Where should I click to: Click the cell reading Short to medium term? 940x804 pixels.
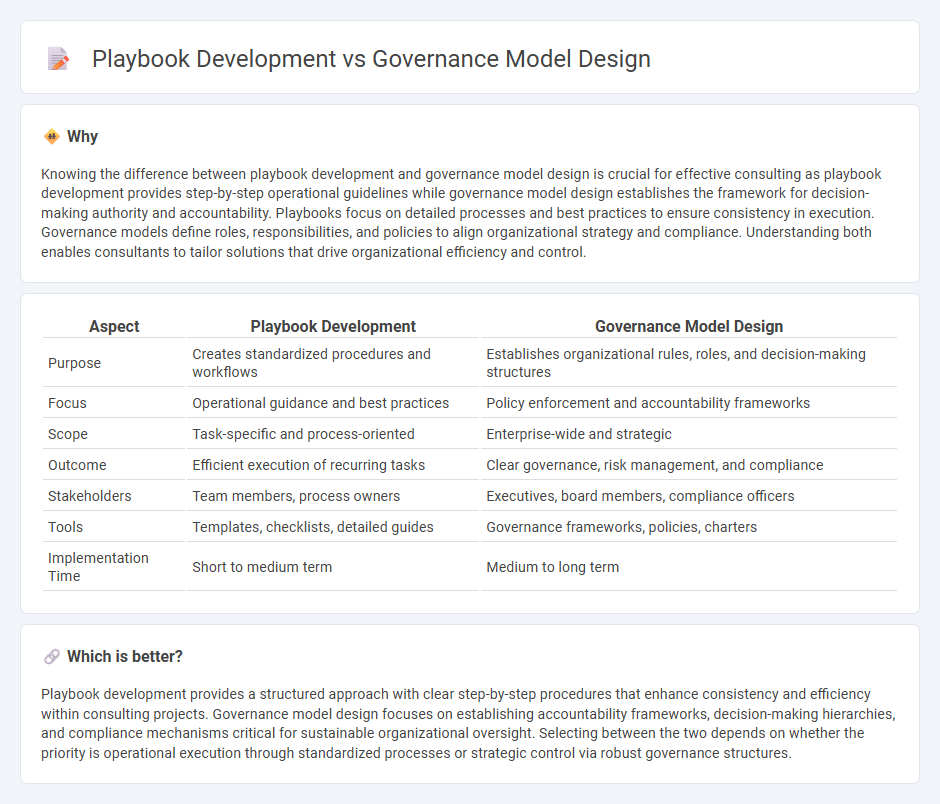coord(260,567)
